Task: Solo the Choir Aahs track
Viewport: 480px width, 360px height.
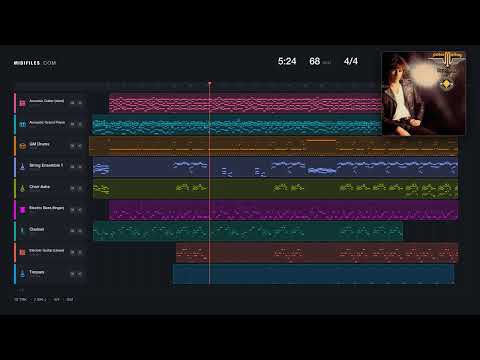Action: pos(80,188)
